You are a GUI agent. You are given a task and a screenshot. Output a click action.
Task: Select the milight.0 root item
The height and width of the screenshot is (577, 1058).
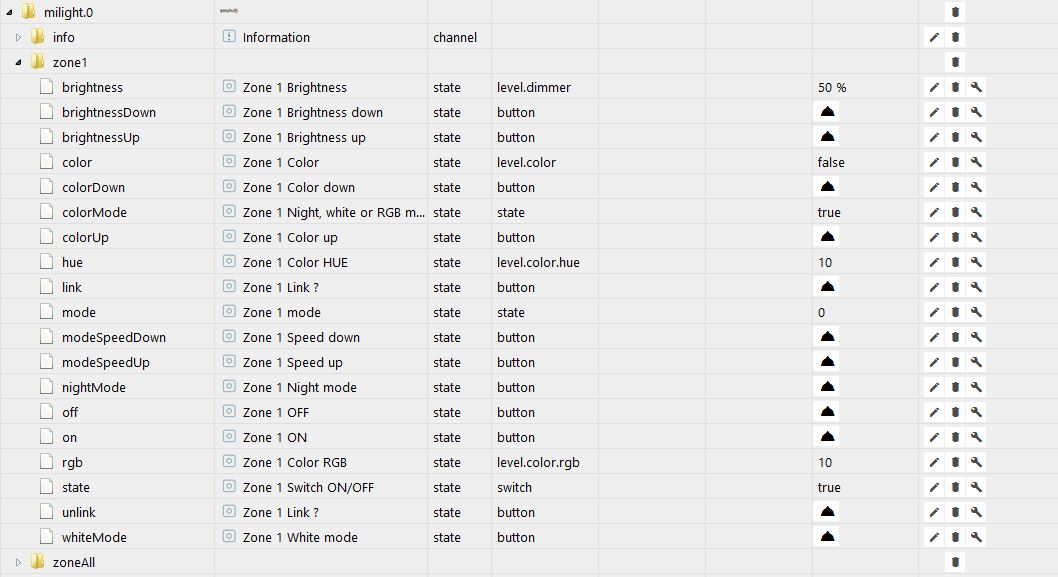coord(68,13)
